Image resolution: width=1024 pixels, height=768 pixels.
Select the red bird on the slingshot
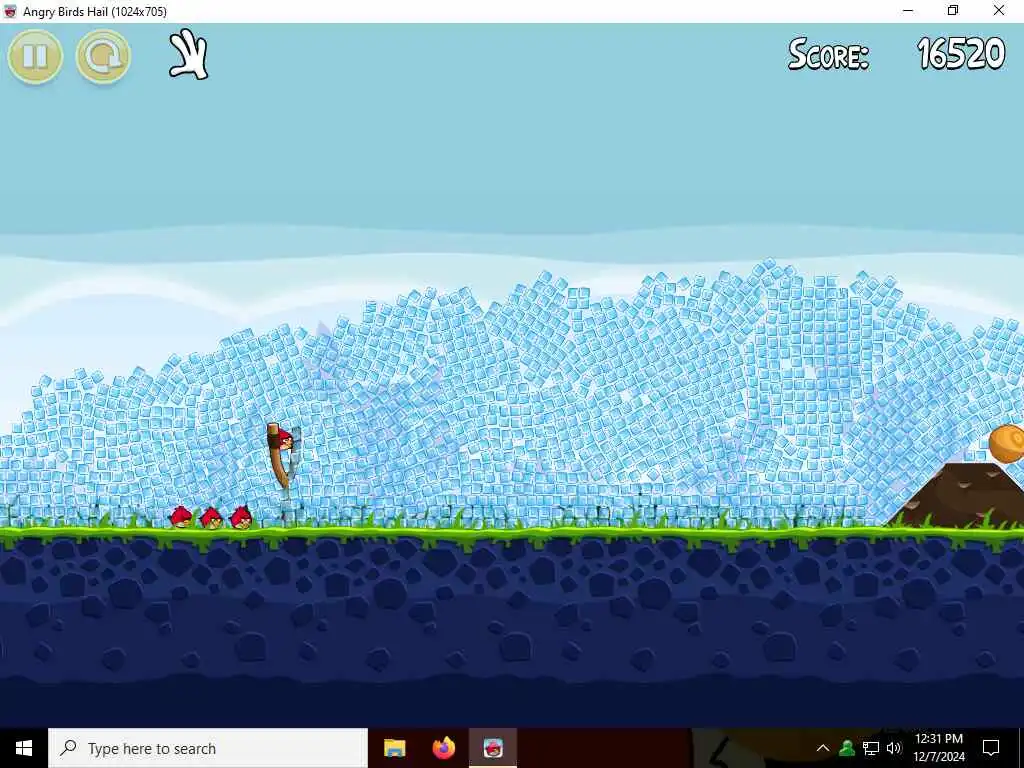coord(282,438)
